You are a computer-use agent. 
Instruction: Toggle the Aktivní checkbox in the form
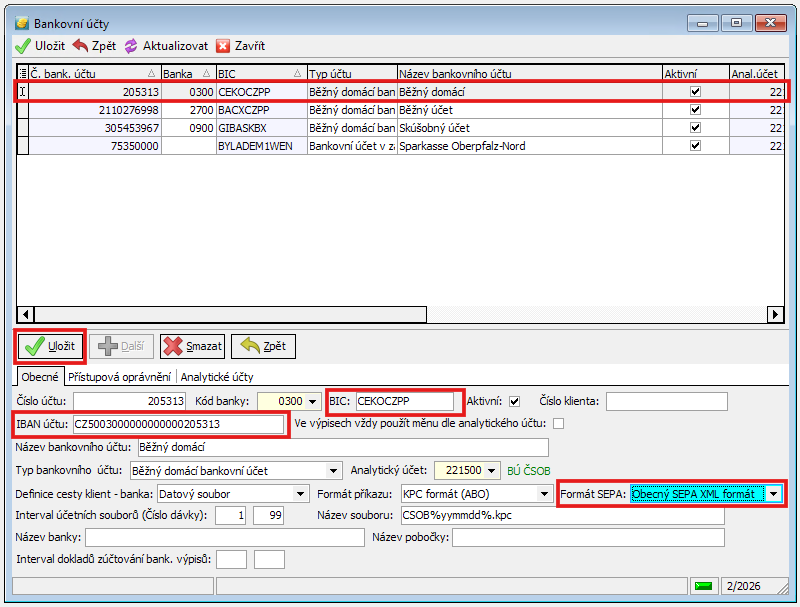(514, 401)
